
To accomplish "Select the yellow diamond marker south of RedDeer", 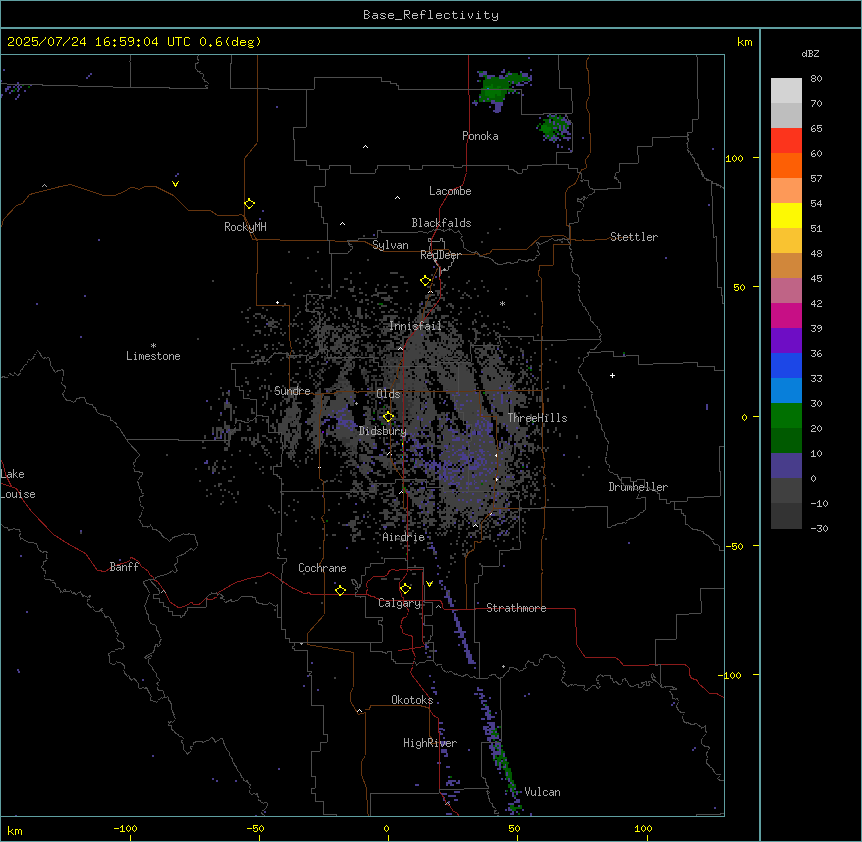I will 426,281.
